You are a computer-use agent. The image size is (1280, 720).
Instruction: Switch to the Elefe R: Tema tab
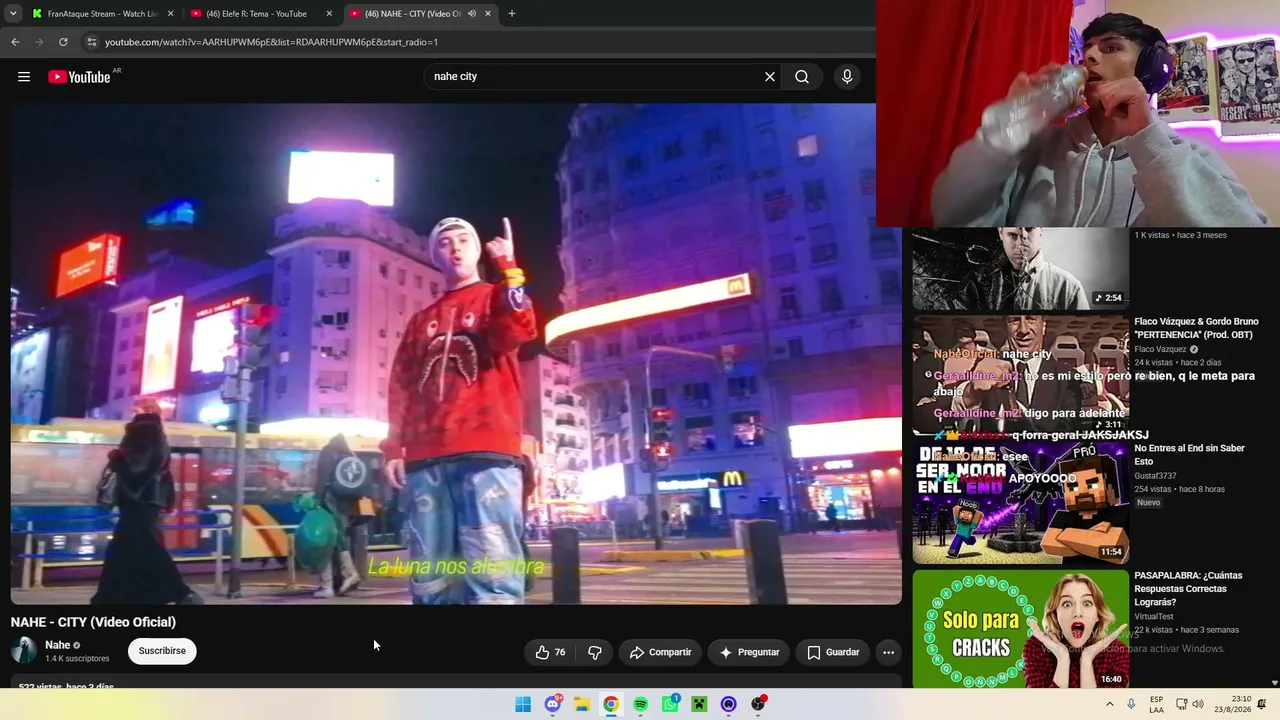[262, 14]
